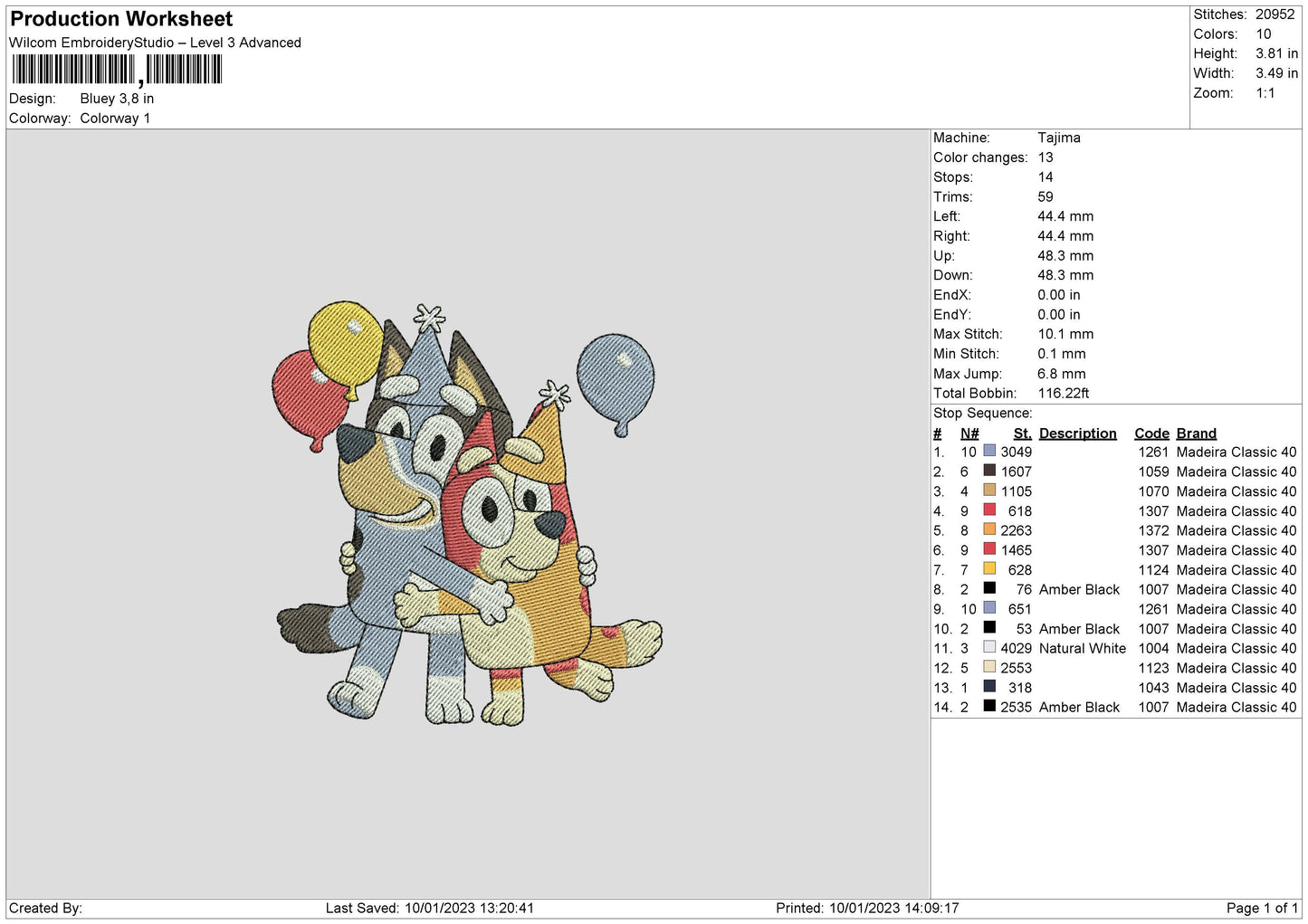Select the navy swatch in stop 13
The height and width of the screenshot is (924, 1308).
[x=989, y=687]
